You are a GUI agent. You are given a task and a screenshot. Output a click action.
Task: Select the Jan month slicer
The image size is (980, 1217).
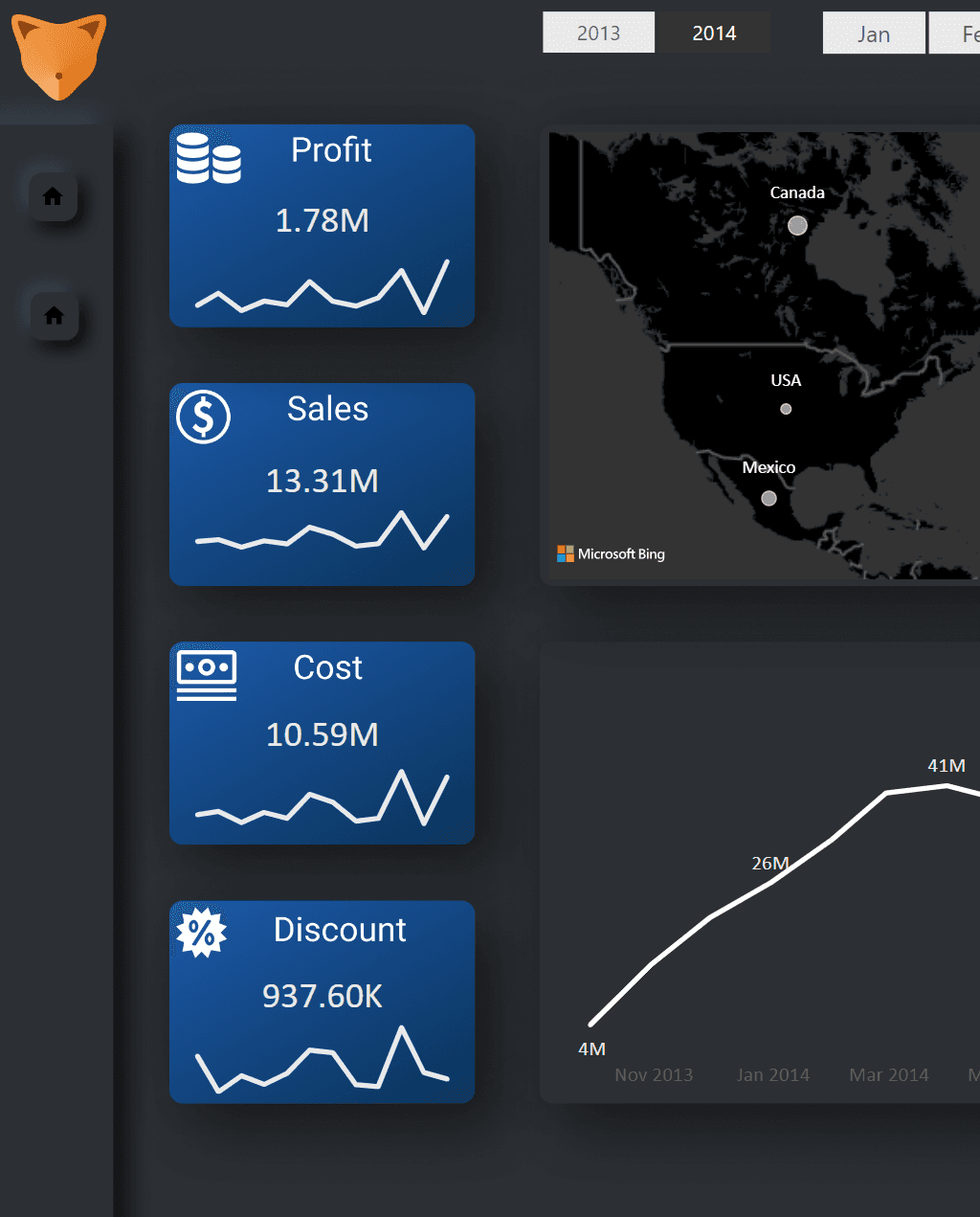point(874,34)
